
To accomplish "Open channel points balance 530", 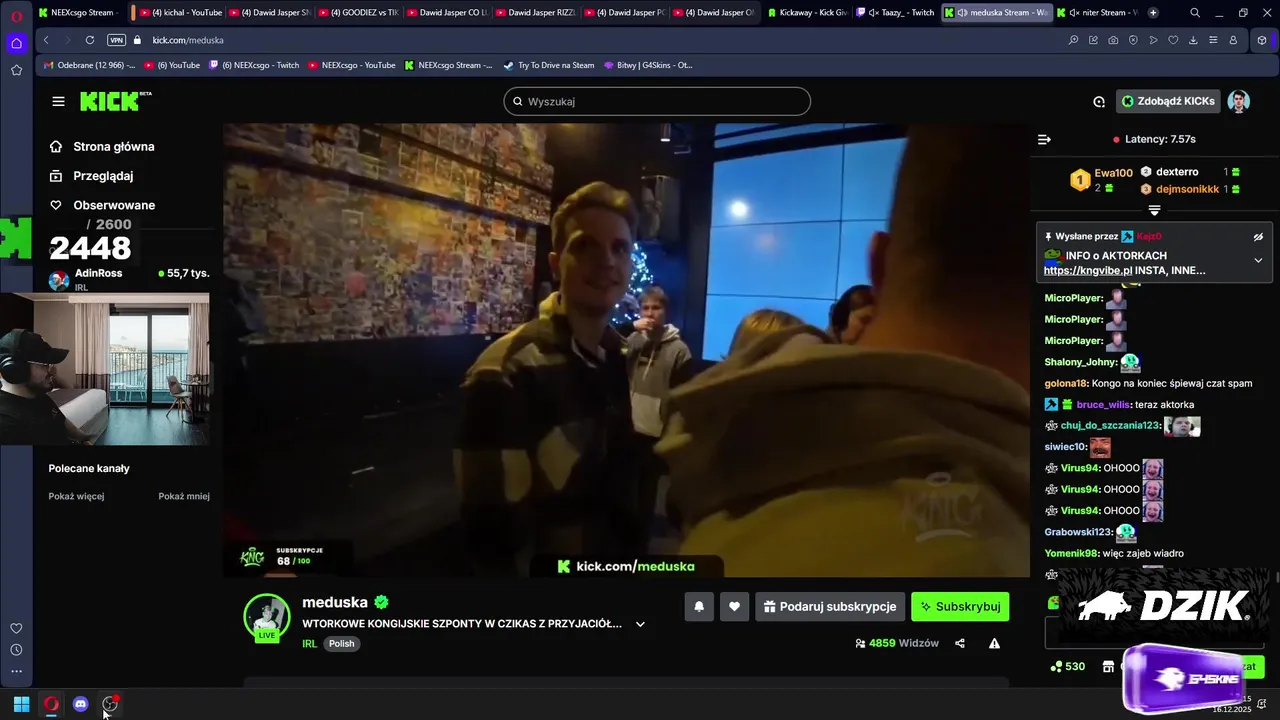I will coord(1067,666).
